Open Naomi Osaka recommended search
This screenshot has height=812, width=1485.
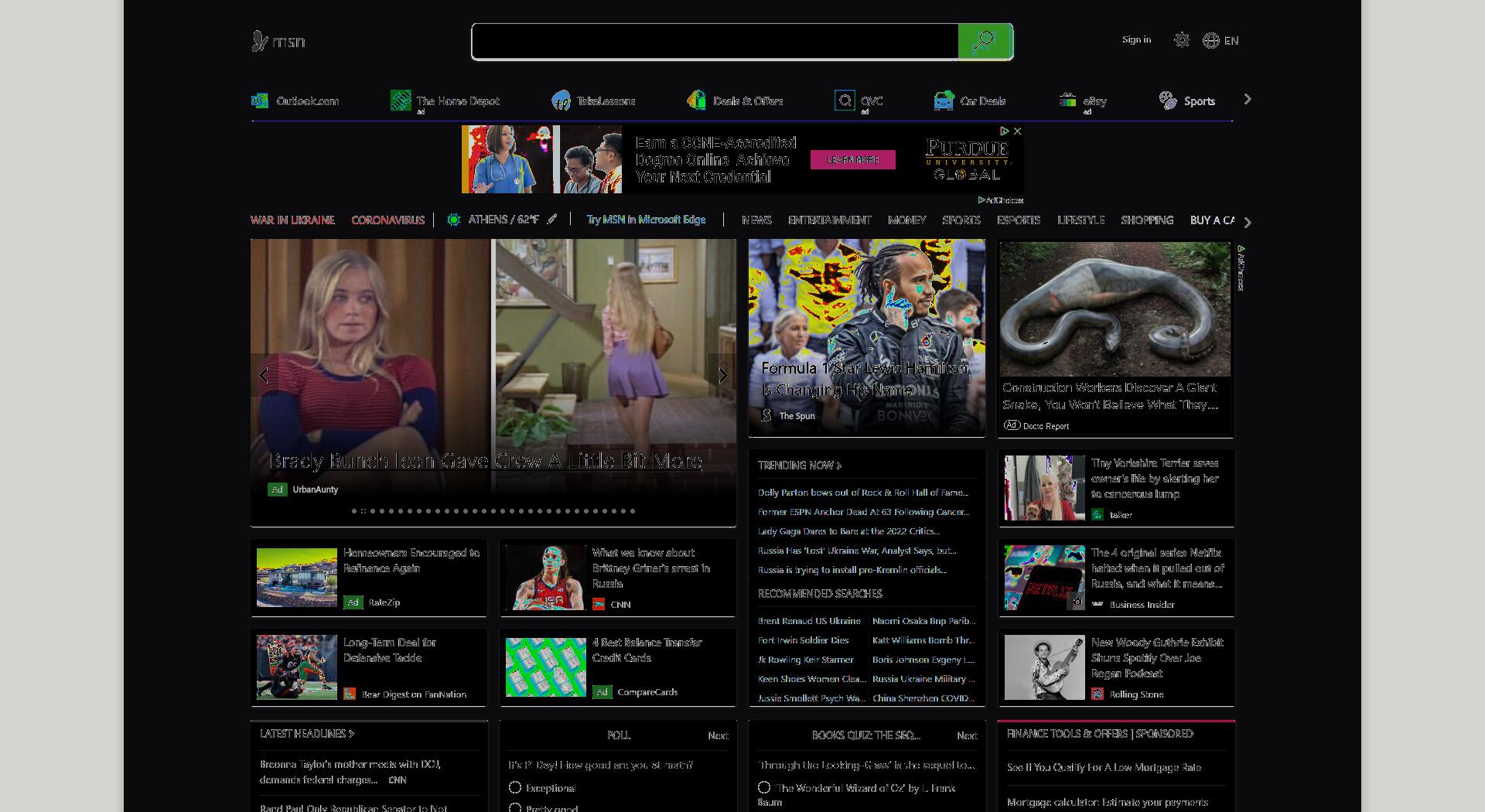tap(923, 621)
